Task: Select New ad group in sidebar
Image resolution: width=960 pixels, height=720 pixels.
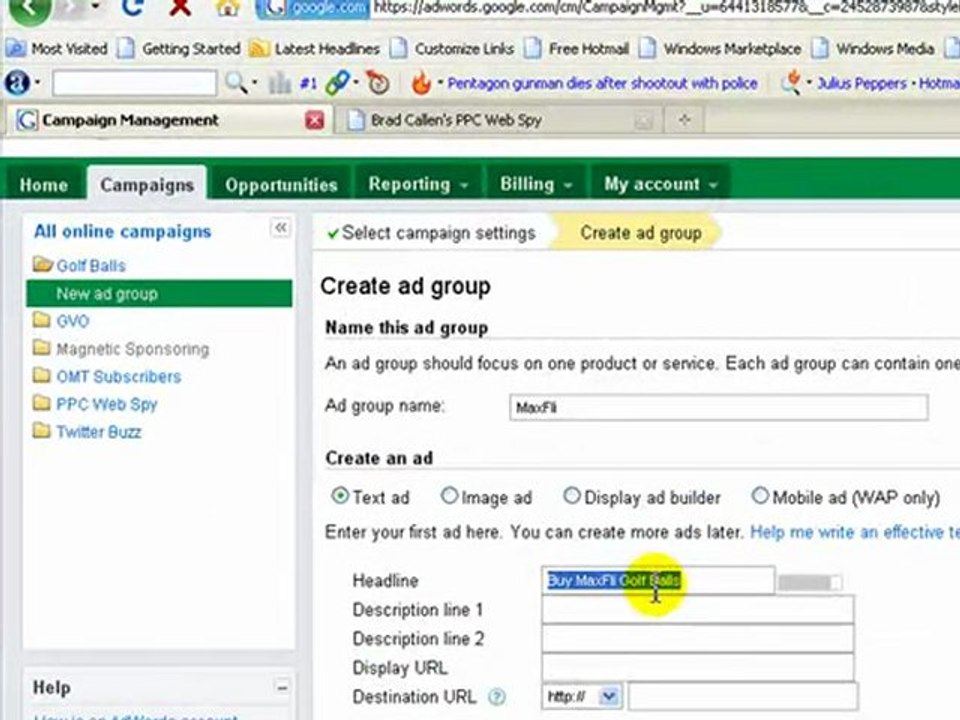Action: [x=159, y=293]
